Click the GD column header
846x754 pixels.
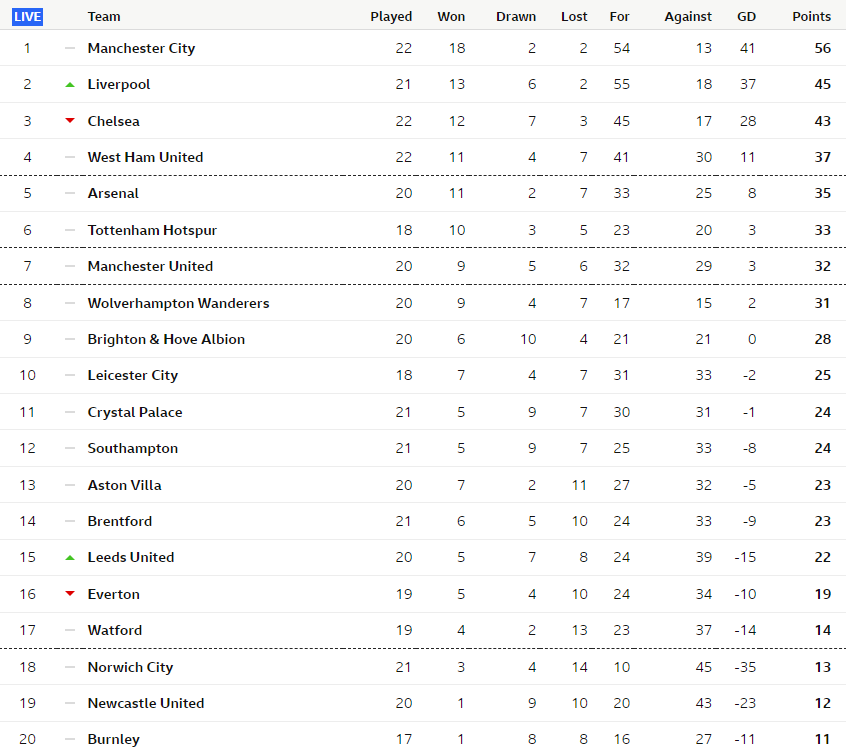click(747, 17)
